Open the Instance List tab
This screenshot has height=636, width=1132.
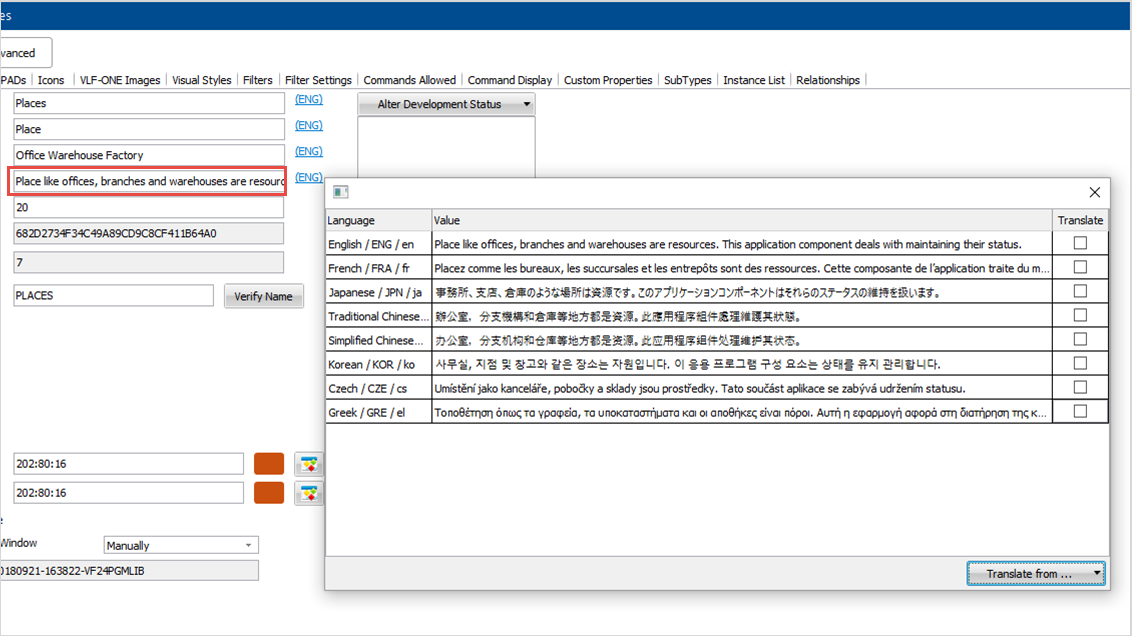(754, 80)
